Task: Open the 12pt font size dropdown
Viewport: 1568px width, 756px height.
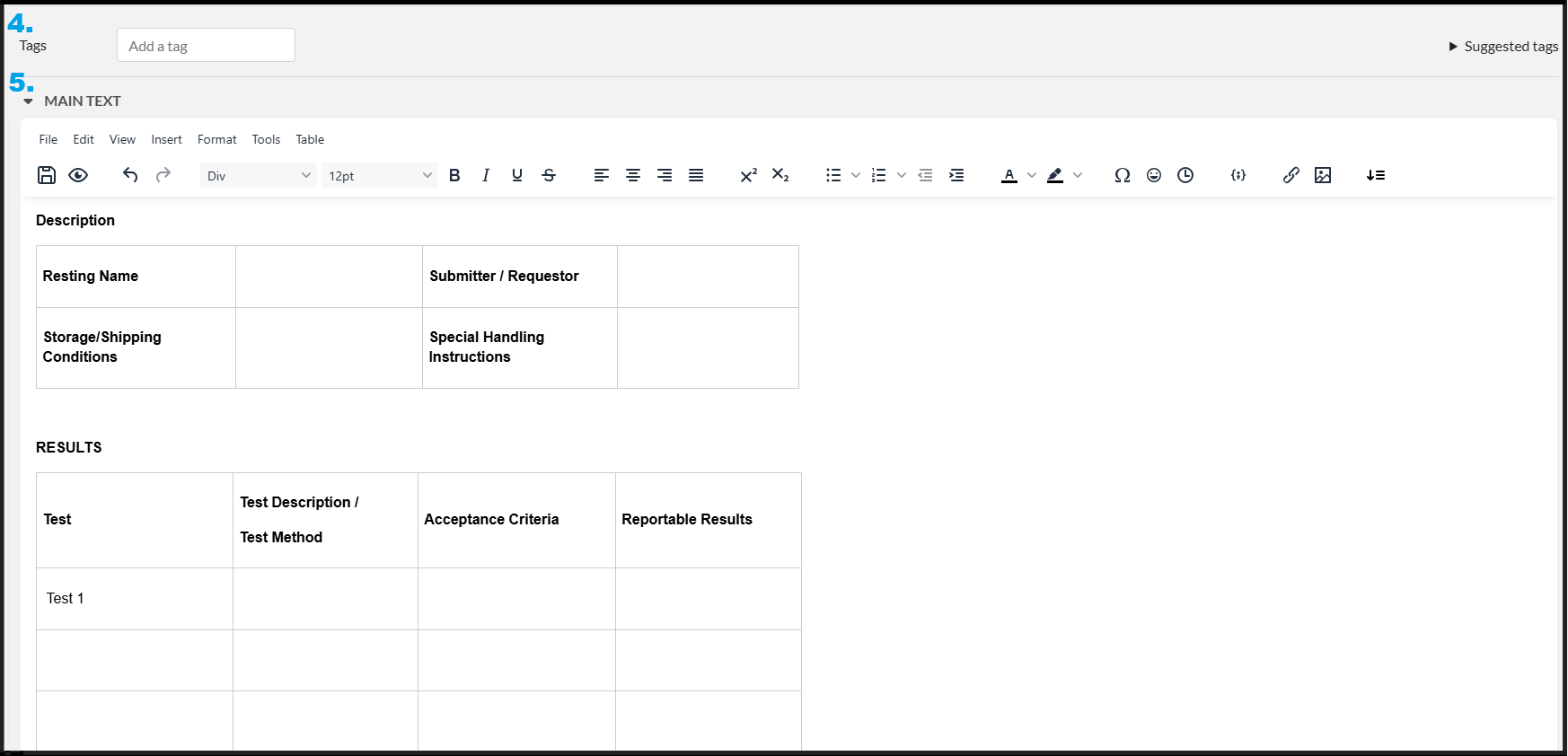Action: (380, 176)
